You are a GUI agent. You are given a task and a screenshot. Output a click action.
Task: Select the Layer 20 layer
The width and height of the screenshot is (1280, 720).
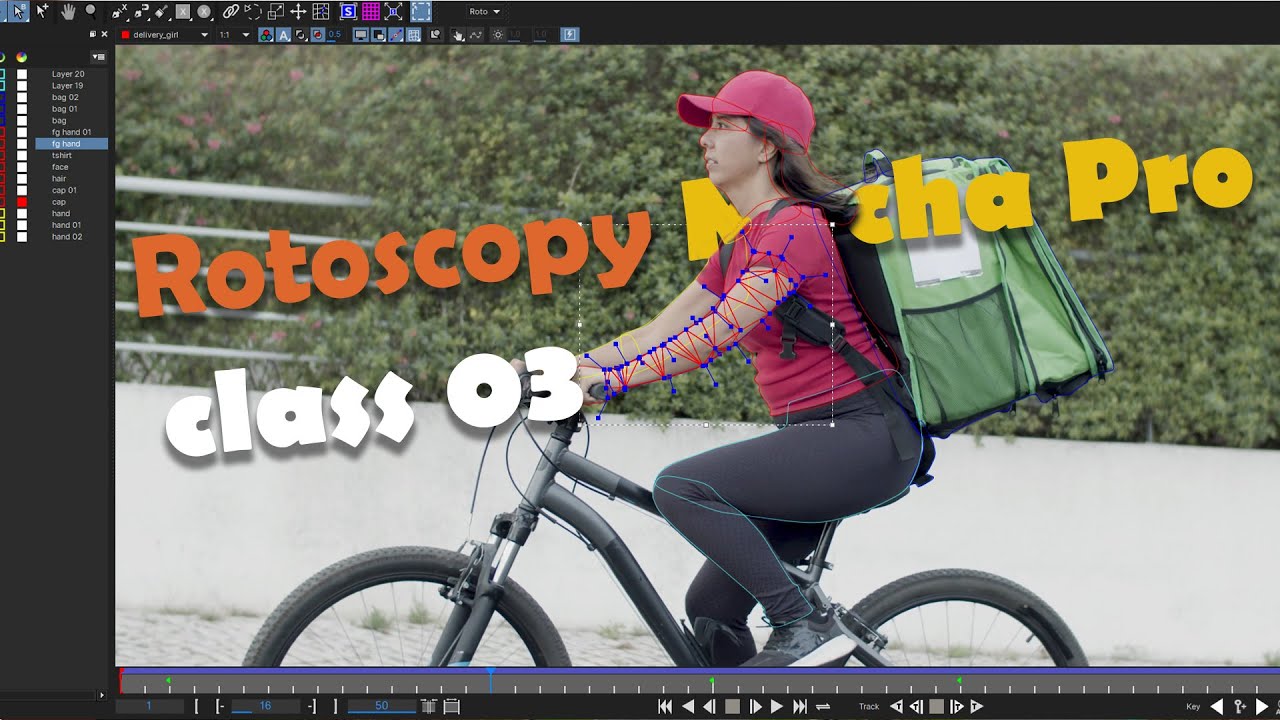(68, 74)
